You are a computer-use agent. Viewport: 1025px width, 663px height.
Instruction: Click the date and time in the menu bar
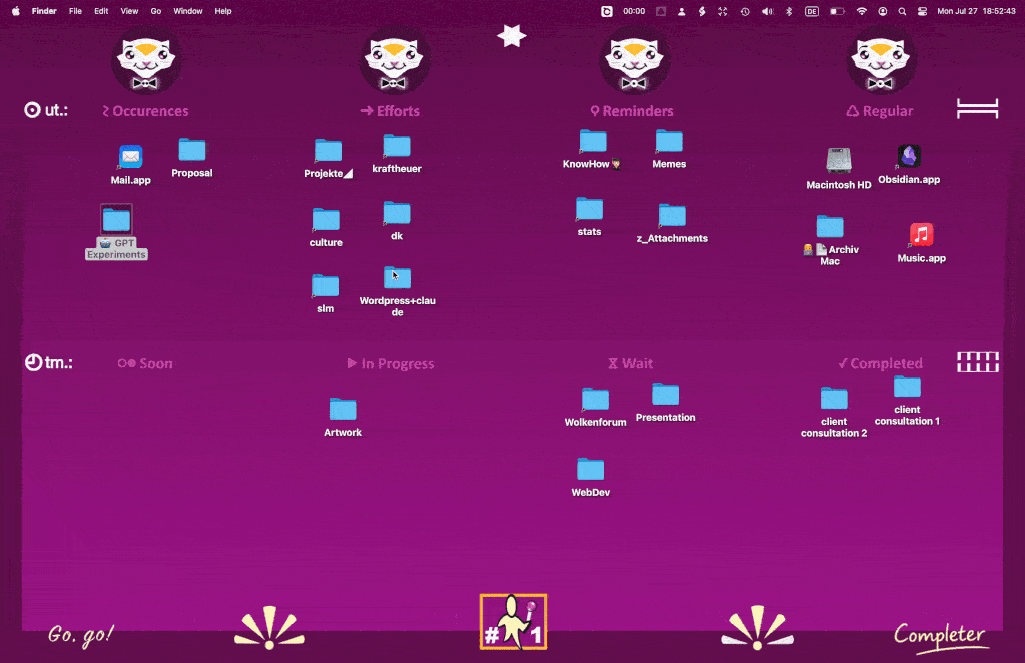coord(977,11)
